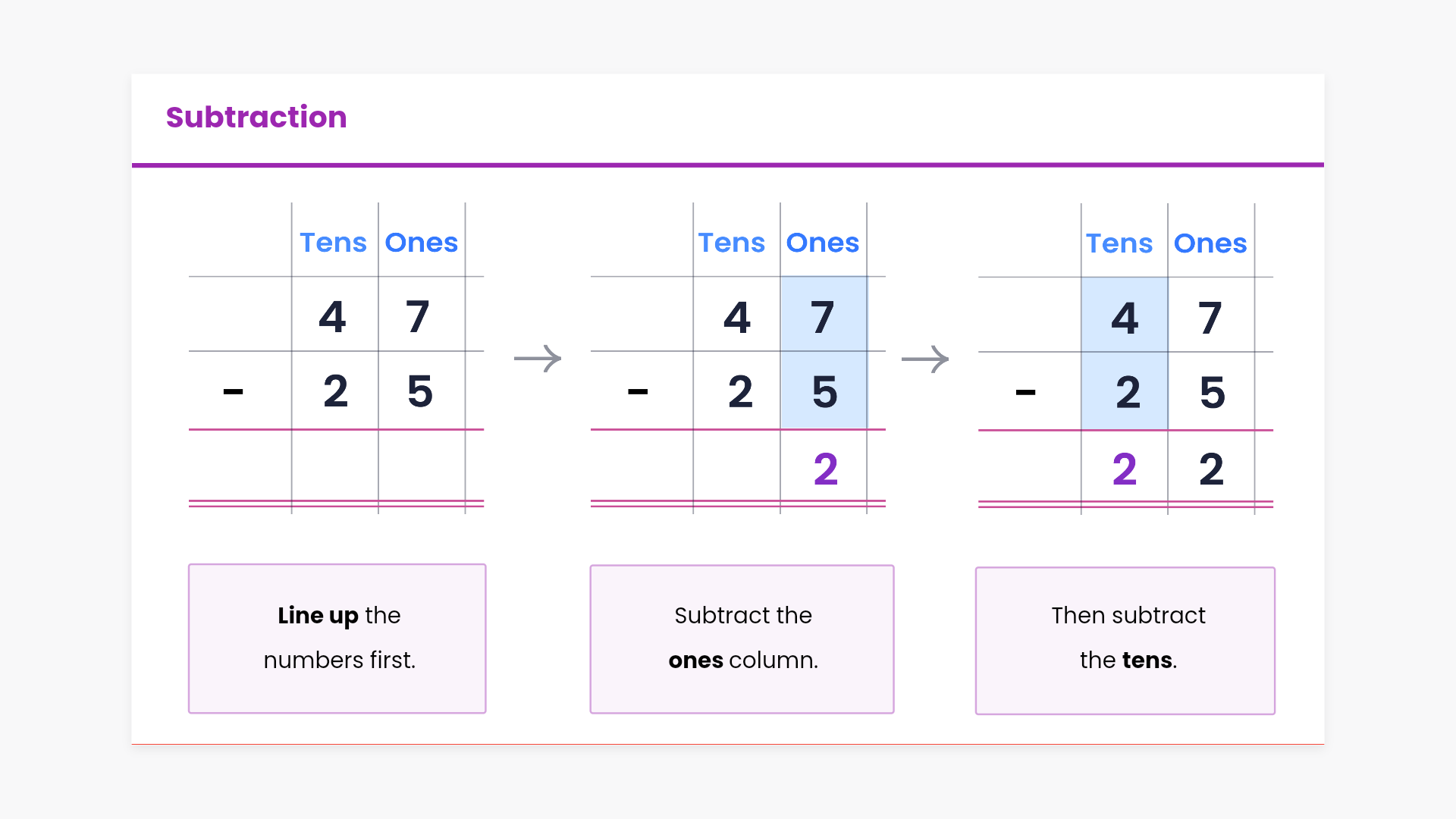The width and height of the screenshot is (1456, 819).
Task: Select the highlighted 7 in the middle grid
Action: pos(823,317)
